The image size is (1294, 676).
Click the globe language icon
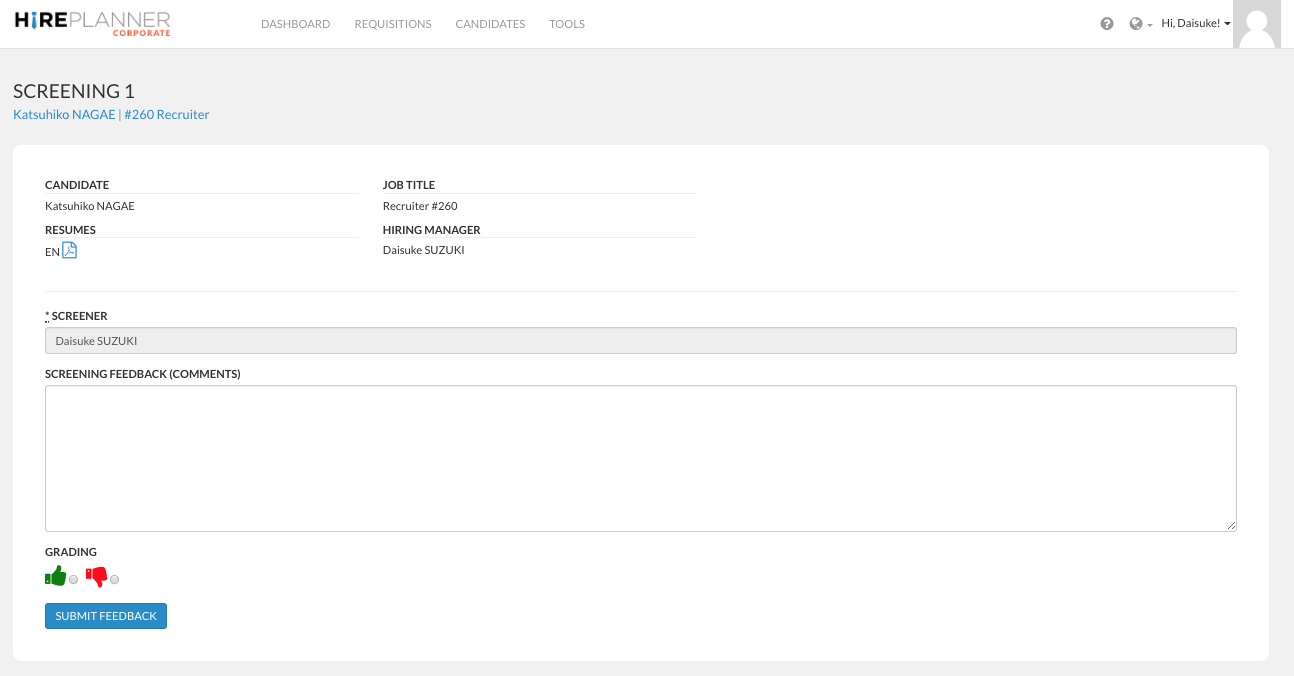click(1137, 24)
